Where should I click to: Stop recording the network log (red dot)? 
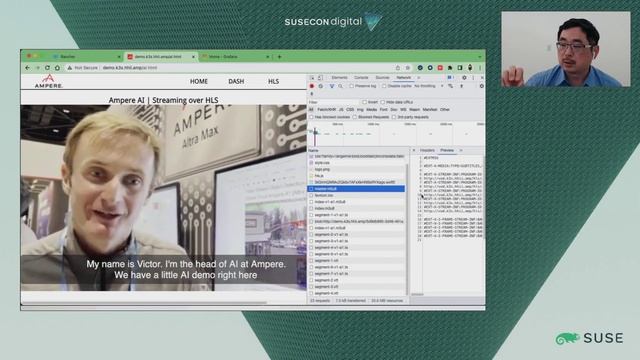[312, 86]
